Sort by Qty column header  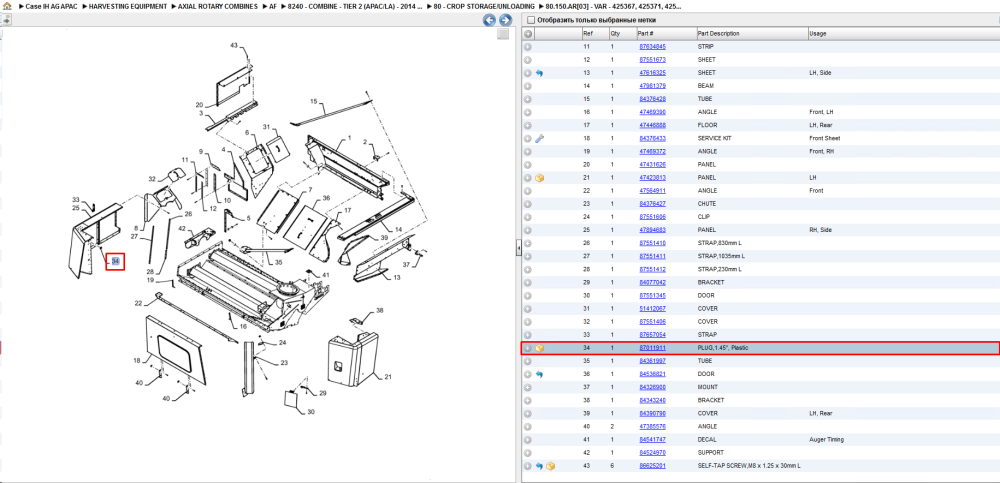[615, 33]
